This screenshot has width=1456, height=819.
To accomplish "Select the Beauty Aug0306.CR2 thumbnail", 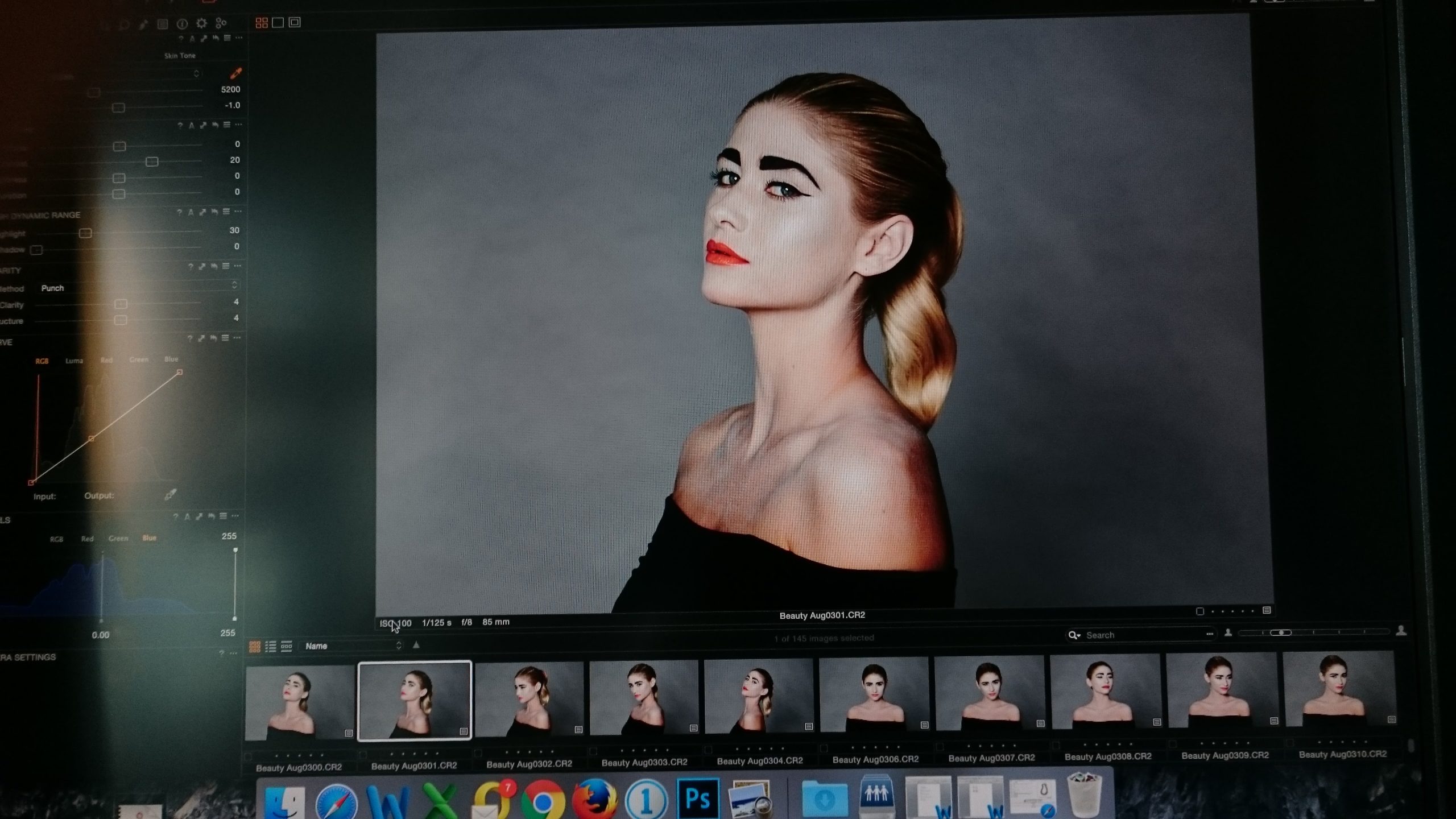I will [x=874, y=694].
